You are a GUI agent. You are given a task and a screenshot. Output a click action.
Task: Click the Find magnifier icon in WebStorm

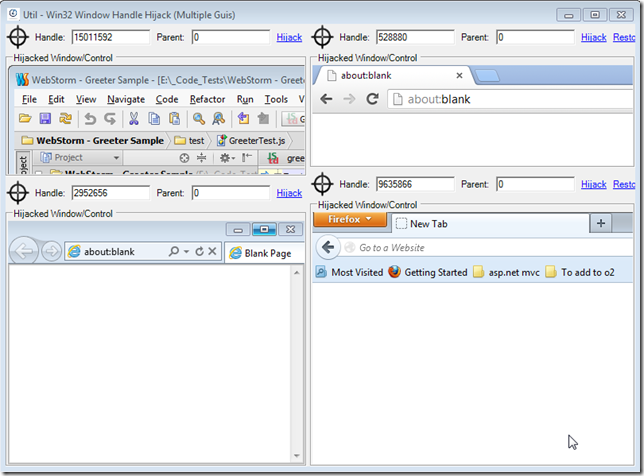point(199,119)
